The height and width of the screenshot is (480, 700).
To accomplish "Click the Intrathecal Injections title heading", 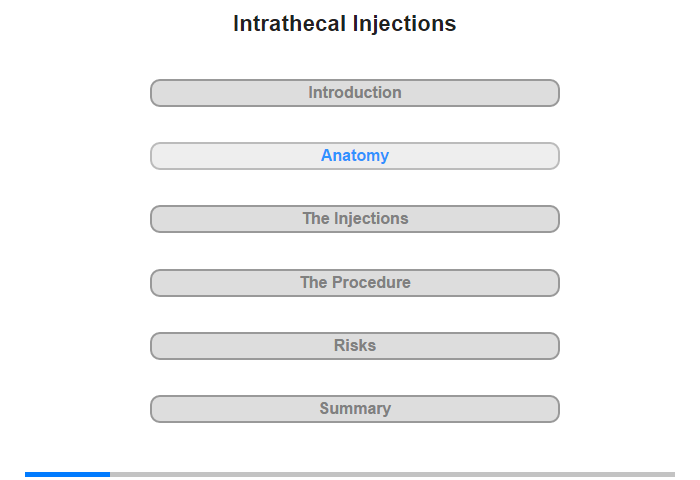I will [x=345, y=24].
